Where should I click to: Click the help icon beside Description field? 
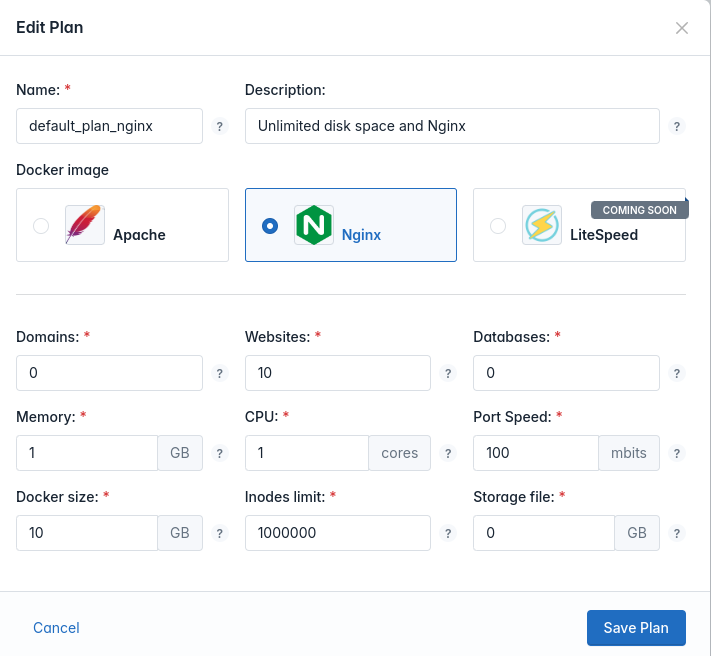677,126
